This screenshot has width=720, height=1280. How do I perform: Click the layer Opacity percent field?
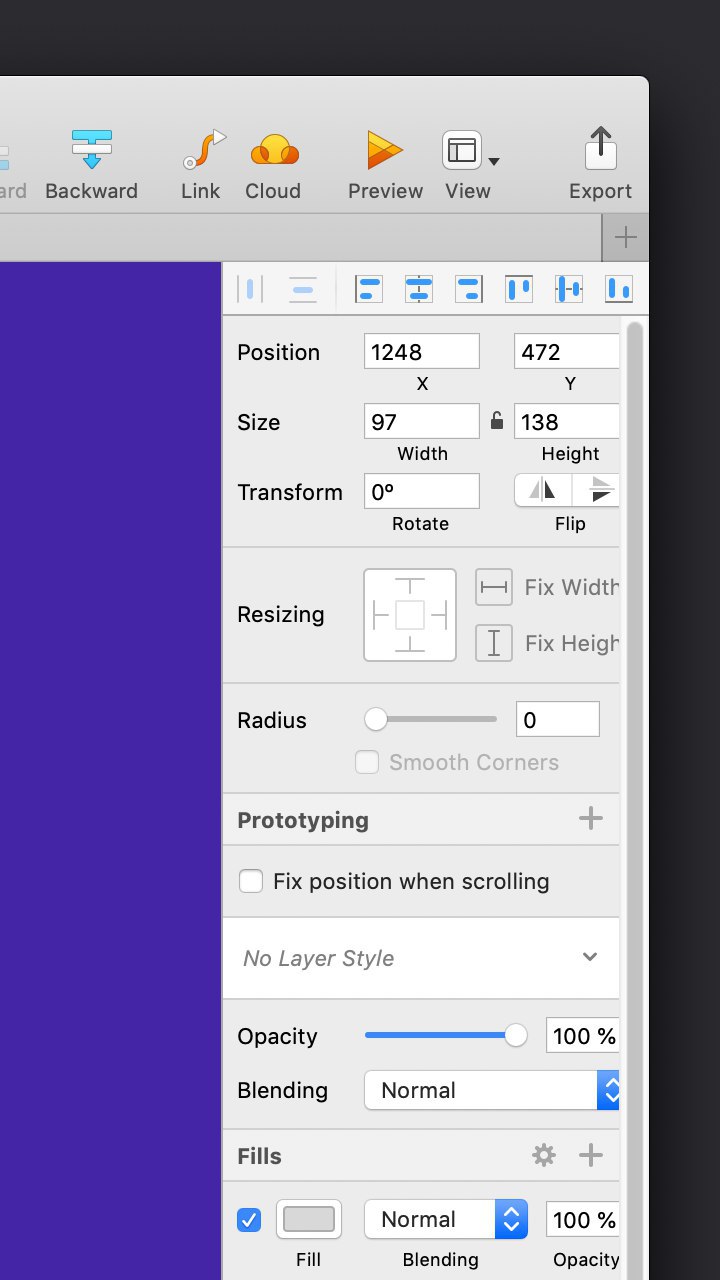point(583,1036)
